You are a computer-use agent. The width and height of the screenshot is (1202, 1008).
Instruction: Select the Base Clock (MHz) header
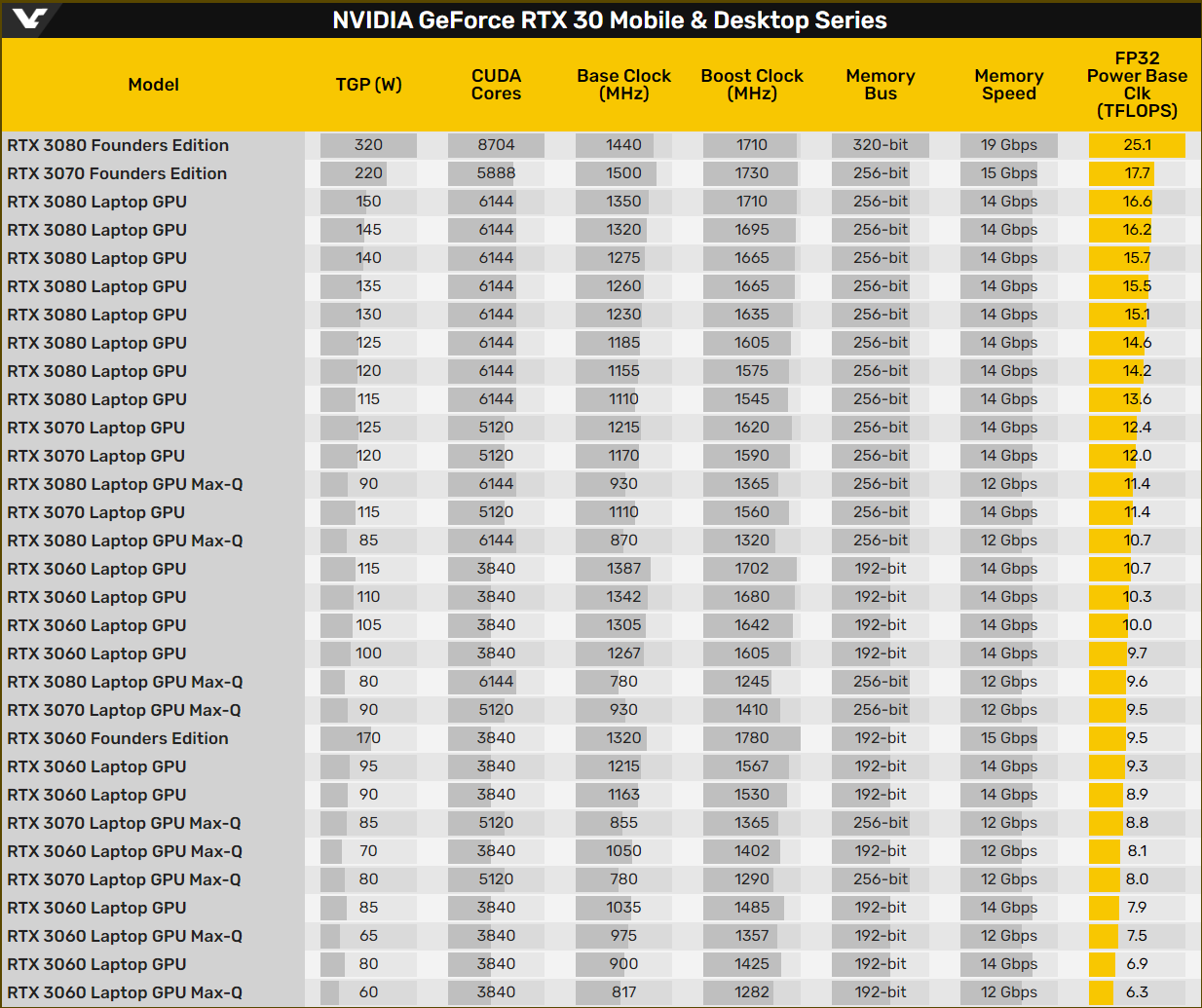point(623,85)
